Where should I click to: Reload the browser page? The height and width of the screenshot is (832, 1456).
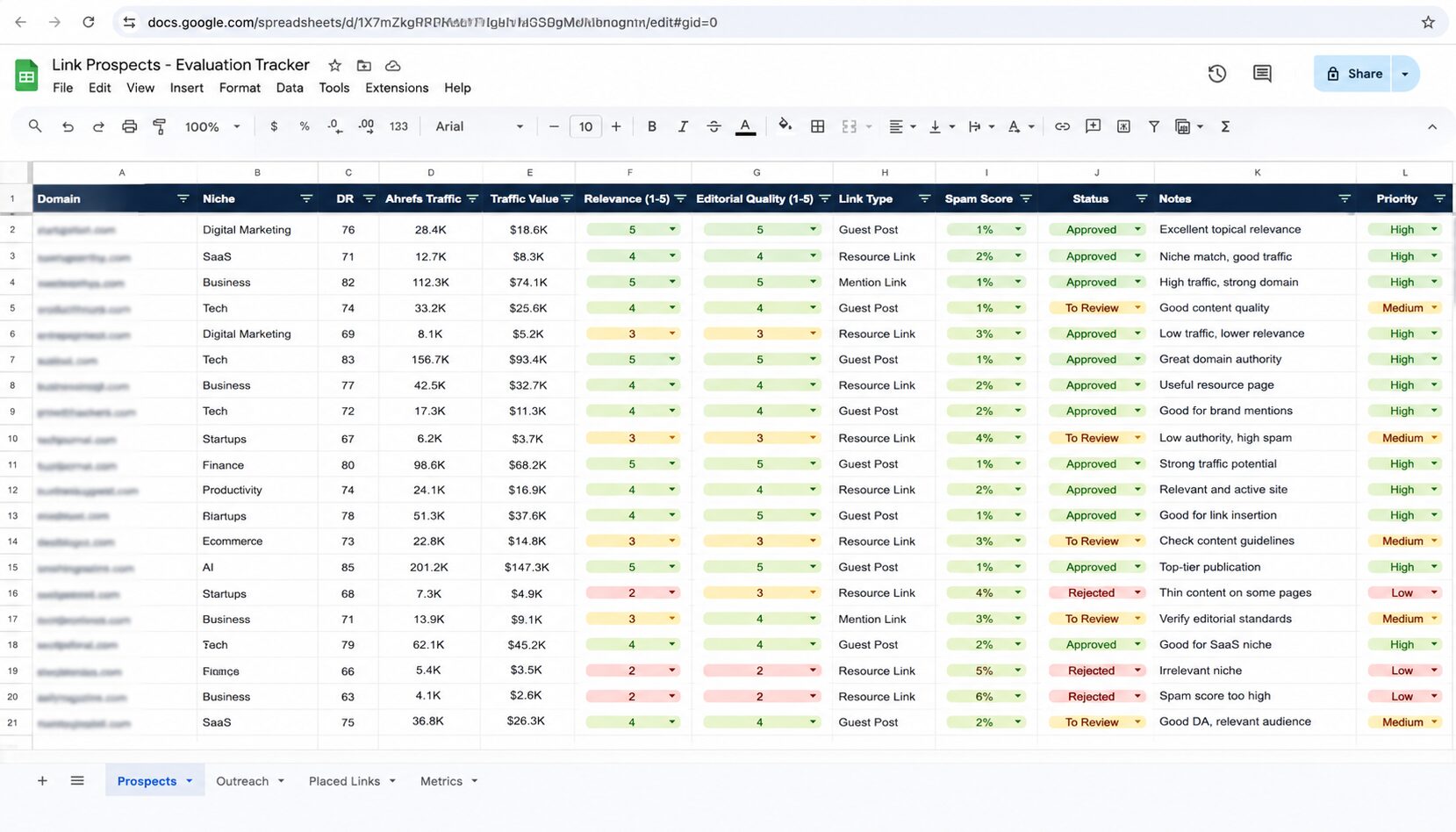89,22
